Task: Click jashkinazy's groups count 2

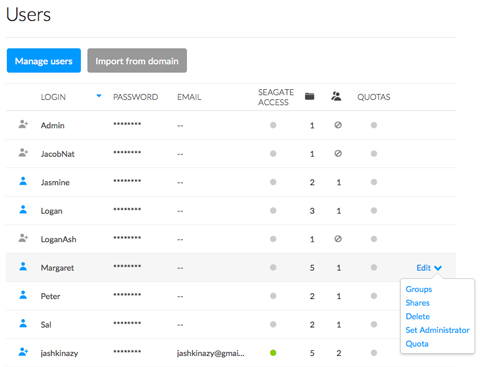Action: pos(339,353)
